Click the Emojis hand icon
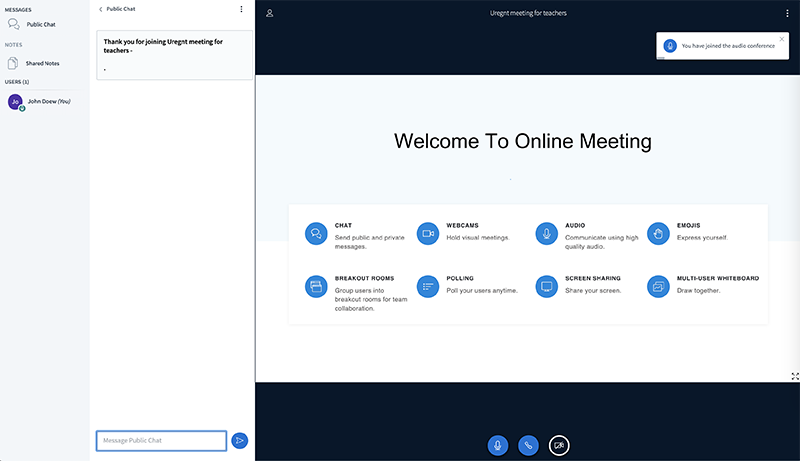This screenshot has width=800, height=461. click(658, 233)
